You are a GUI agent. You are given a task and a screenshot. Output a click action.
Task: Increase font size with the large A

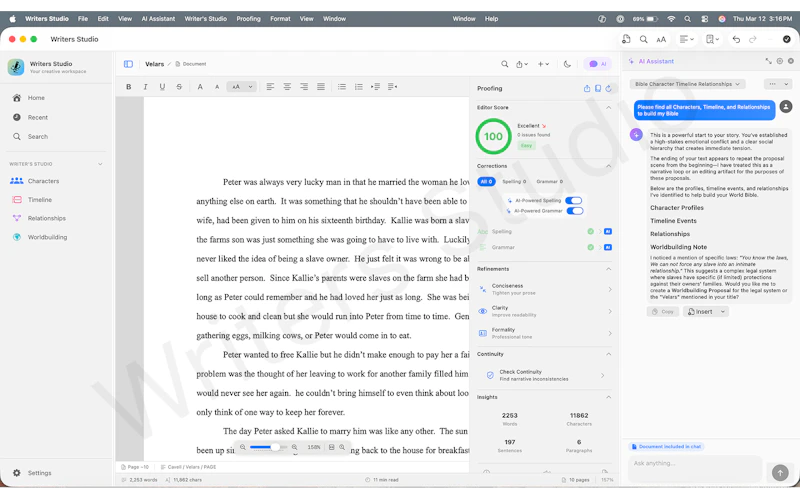coord(200,87)
